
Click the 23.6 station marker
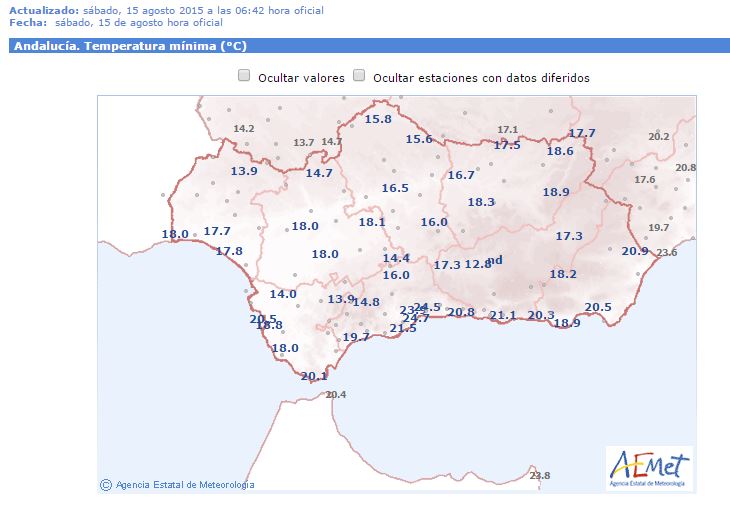click(x=666, y=253)
